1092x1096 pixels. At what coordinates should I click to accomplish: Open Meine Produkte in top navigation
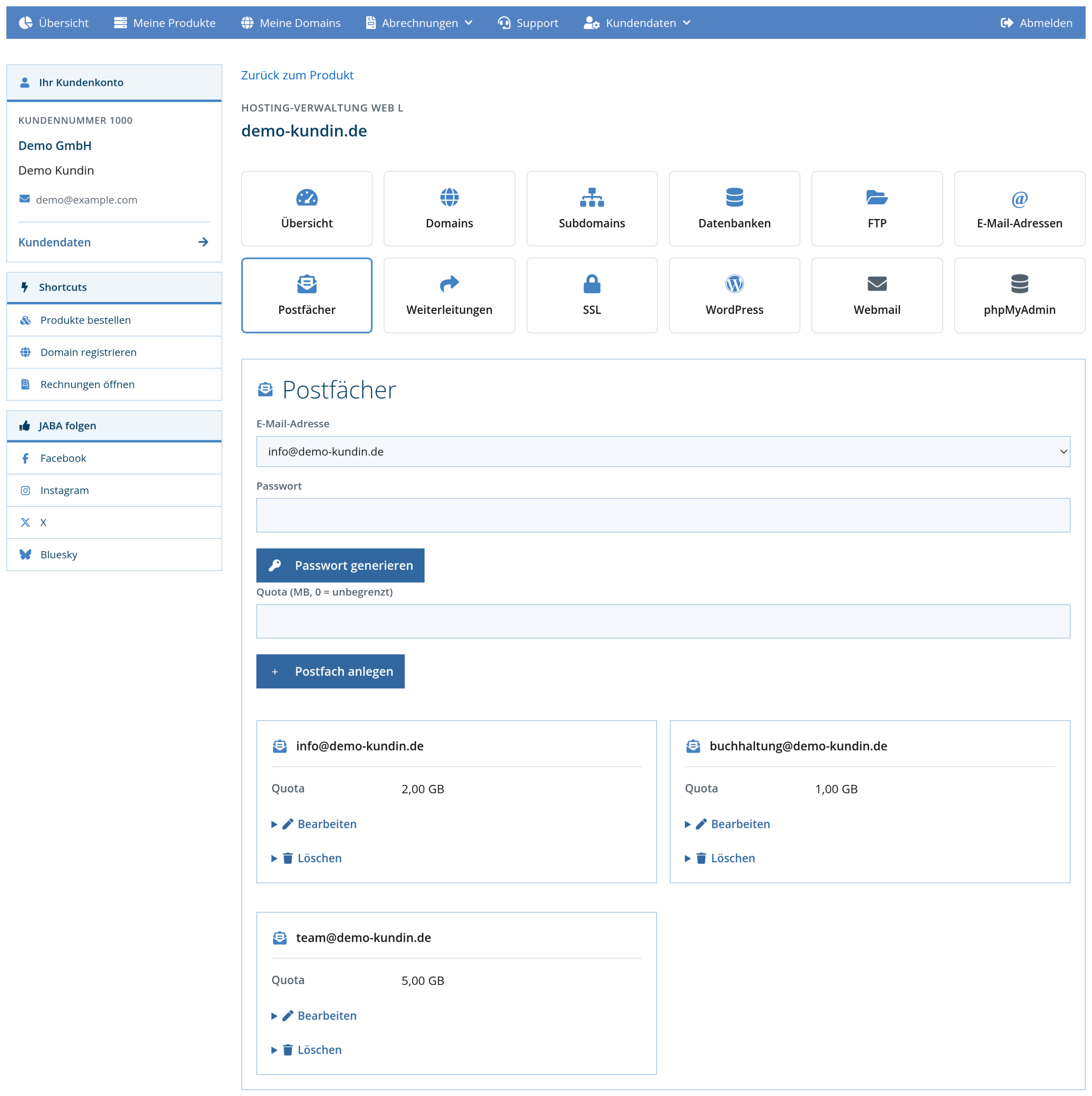point(165,23)
